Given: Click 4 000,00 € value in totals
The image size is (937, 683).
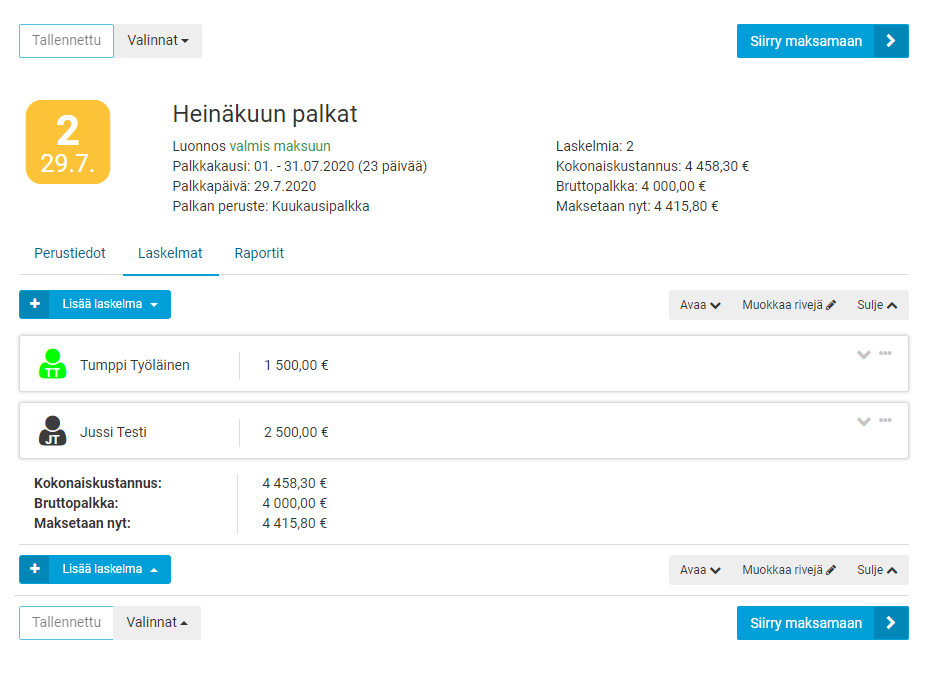Looking at the screenshot, I should pyautogui.click(x=295, y=503).
